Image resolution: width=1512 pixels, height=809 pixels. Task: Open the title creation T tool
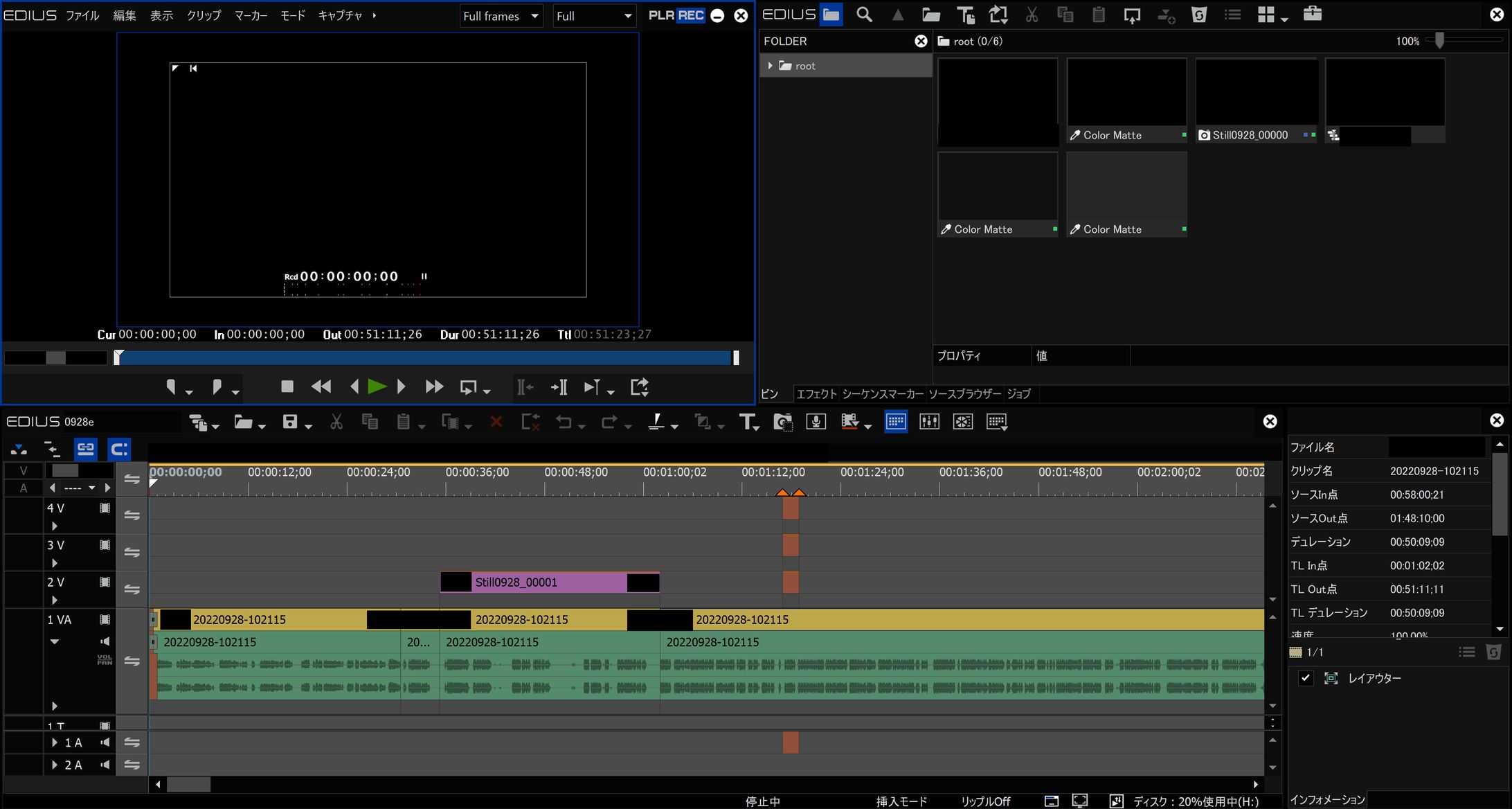click(747, 422)
